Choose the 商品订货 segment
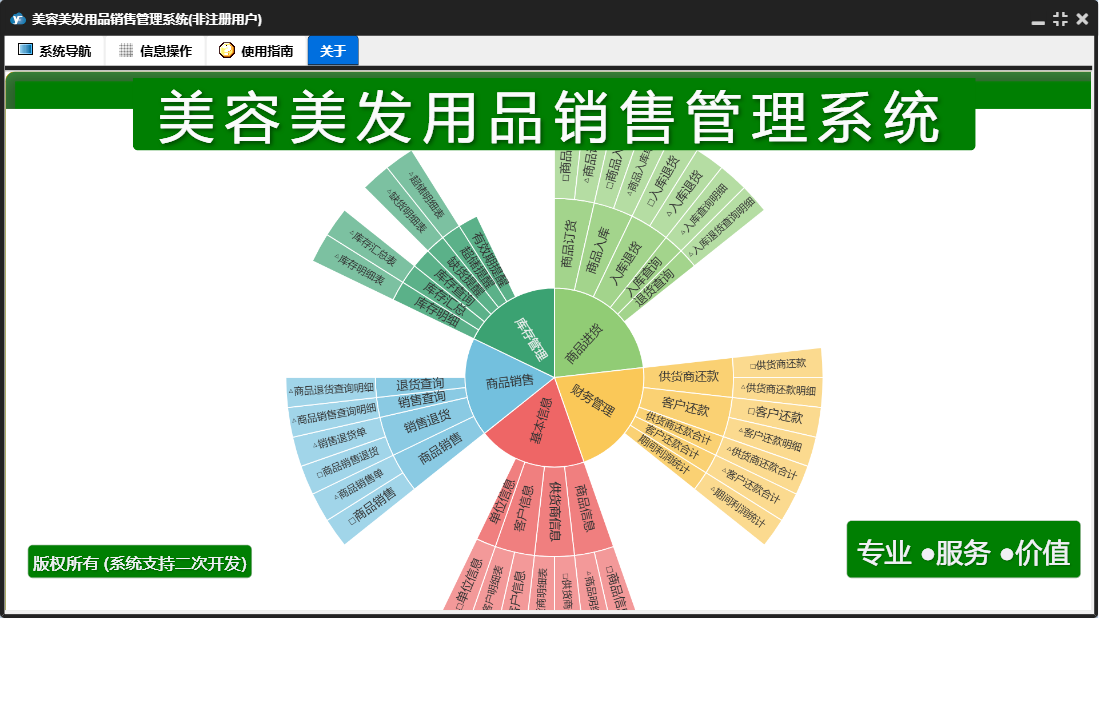 tap(568, 244)
